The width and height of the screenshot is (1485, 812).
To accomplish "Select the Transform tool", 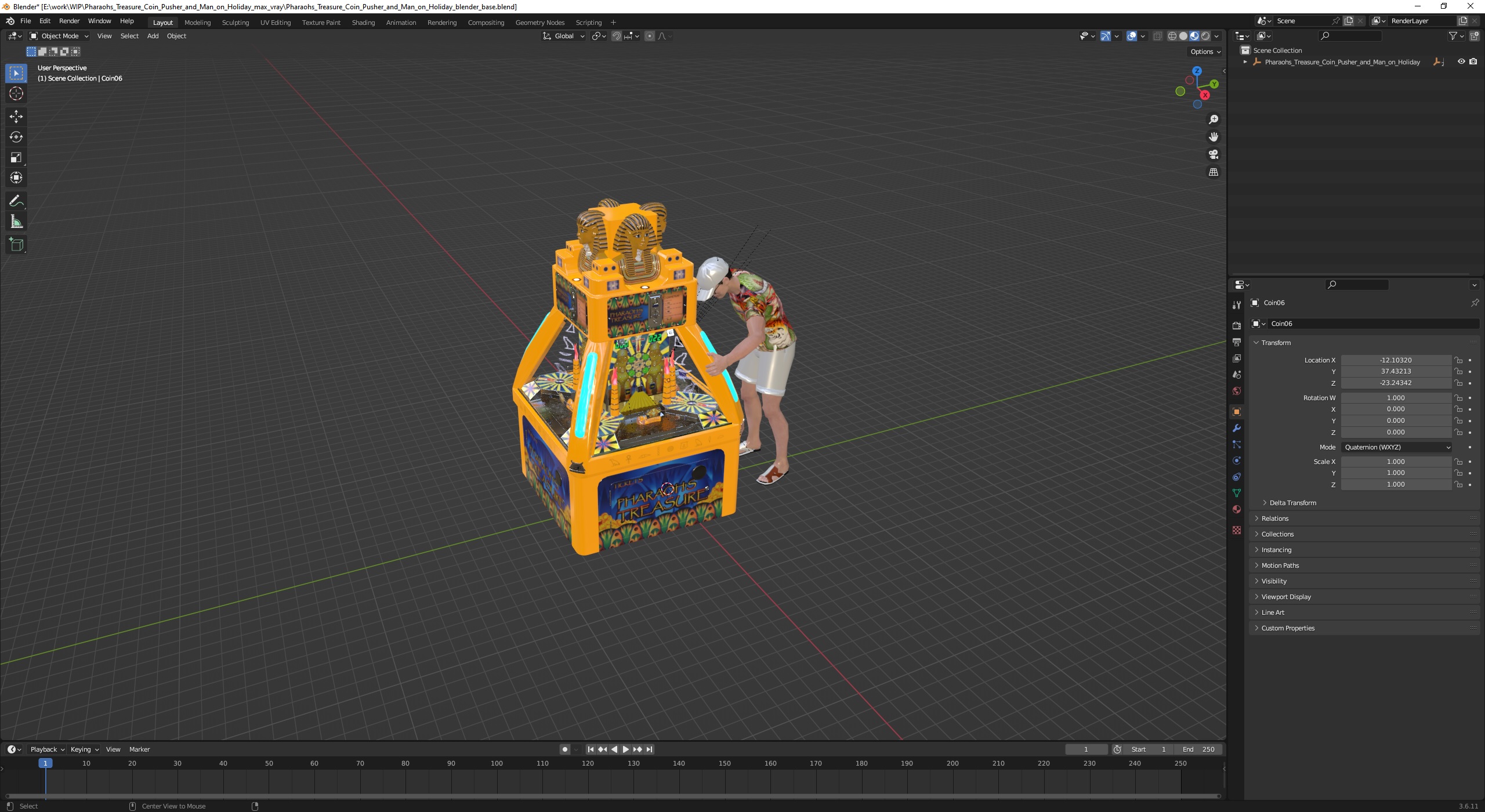I will (16, 177).
